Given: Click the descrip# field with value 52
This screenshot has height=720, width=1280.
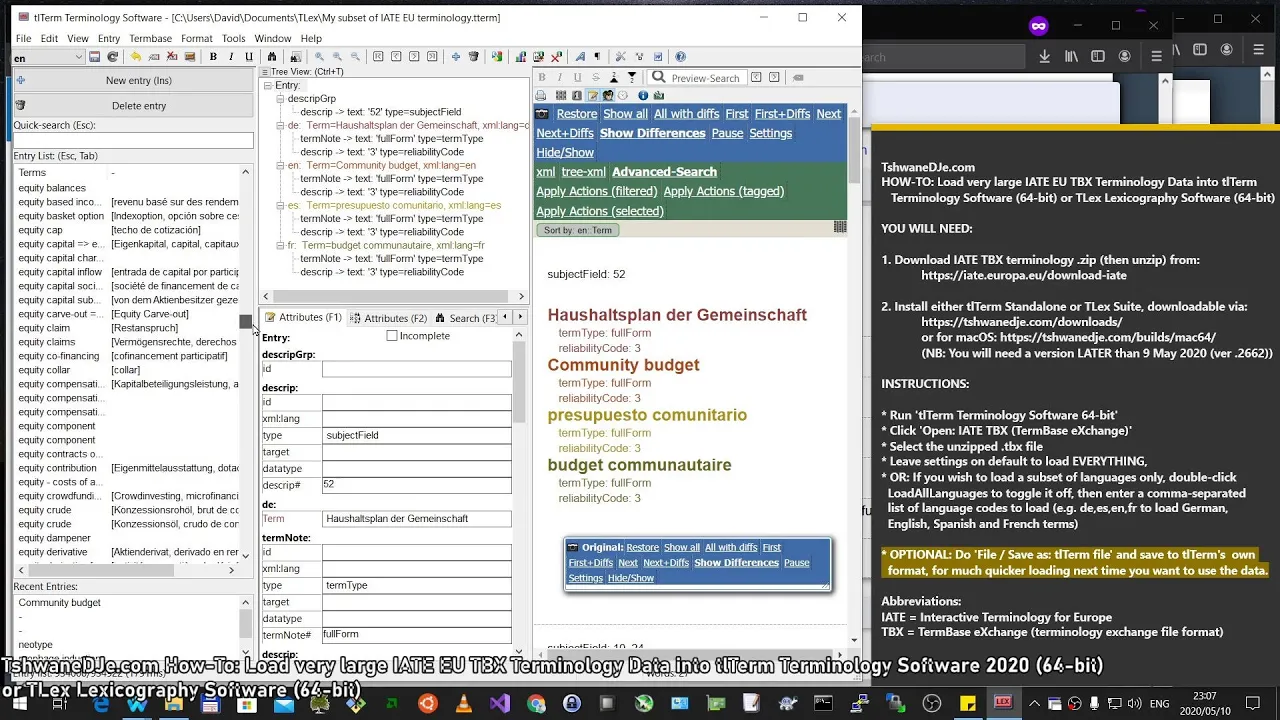Looking at the screenshot, I should (x=416, y=485).
